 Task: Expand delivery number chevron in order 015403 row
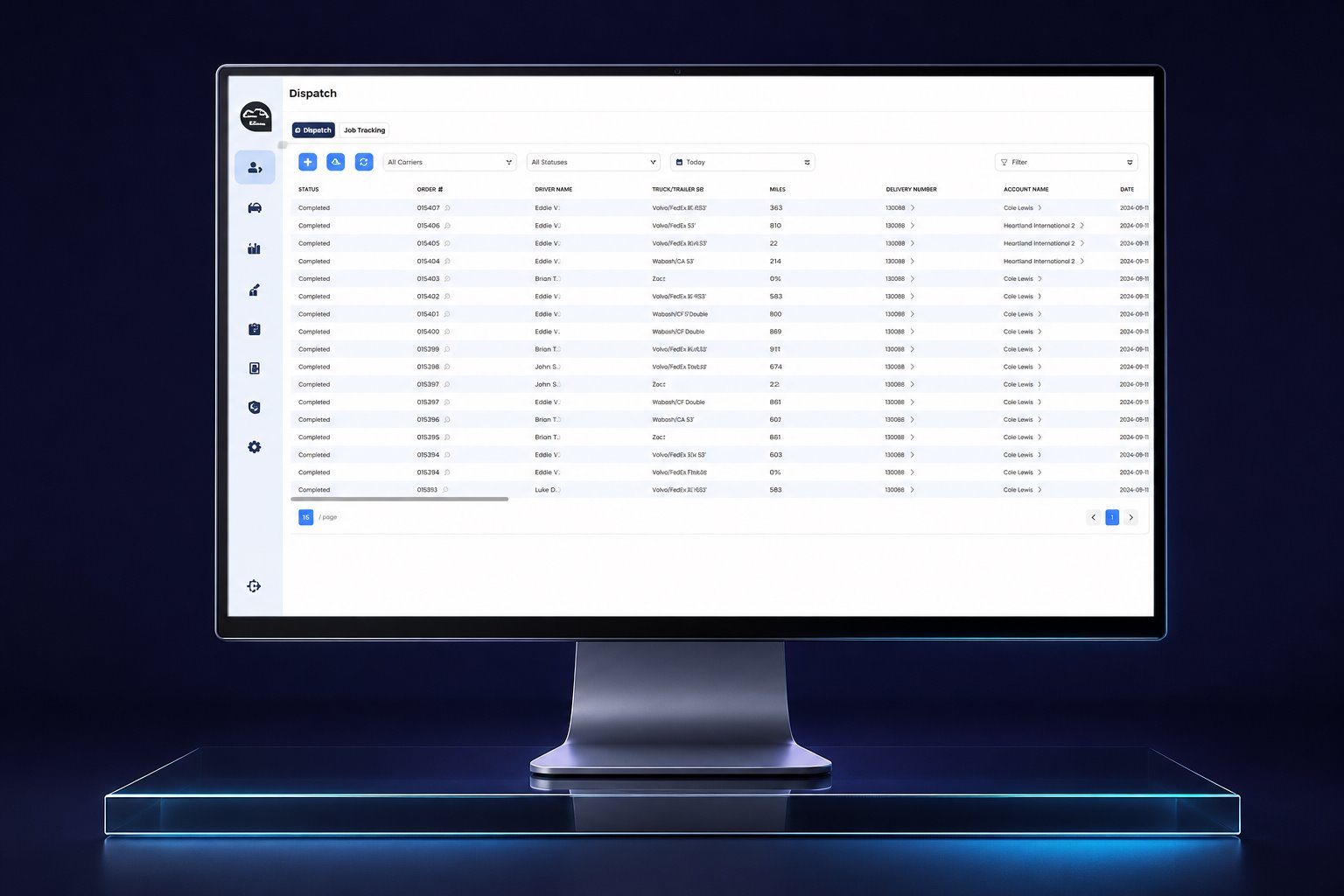913,279
